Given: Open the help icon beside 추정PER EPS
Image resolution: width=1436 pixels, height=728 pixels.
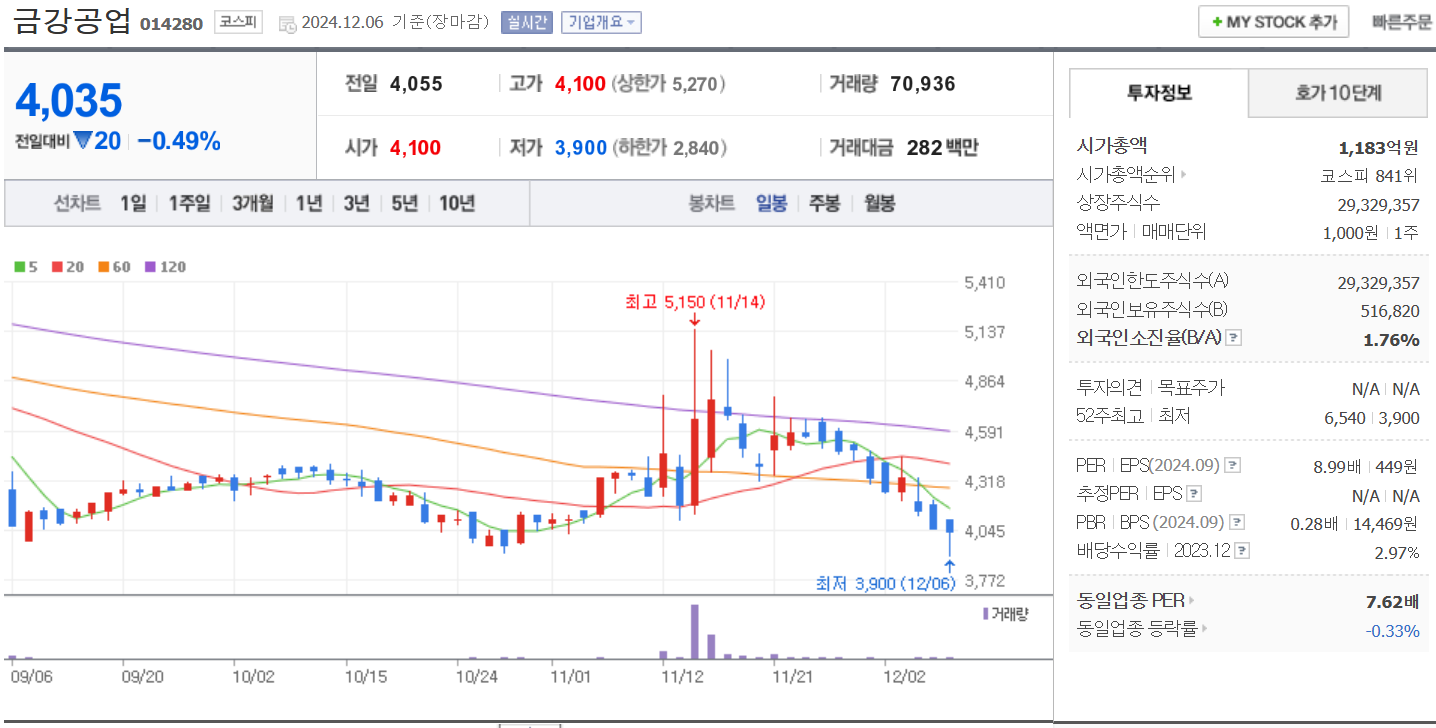Looking at the screenshot, I should coord(1193,494).
